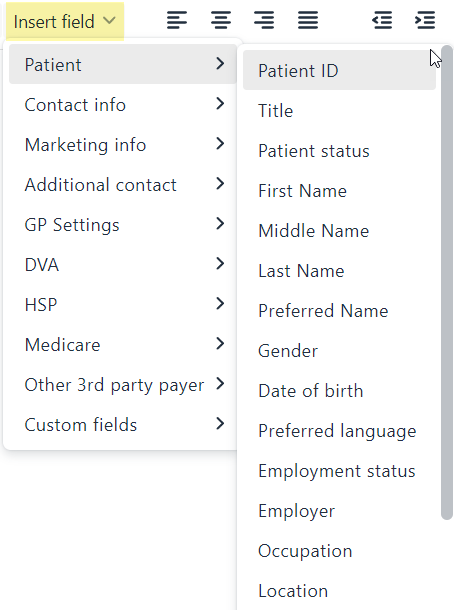Click the submenu vertical scrollbar
The image size is (454, 610).
coord(447,282)
